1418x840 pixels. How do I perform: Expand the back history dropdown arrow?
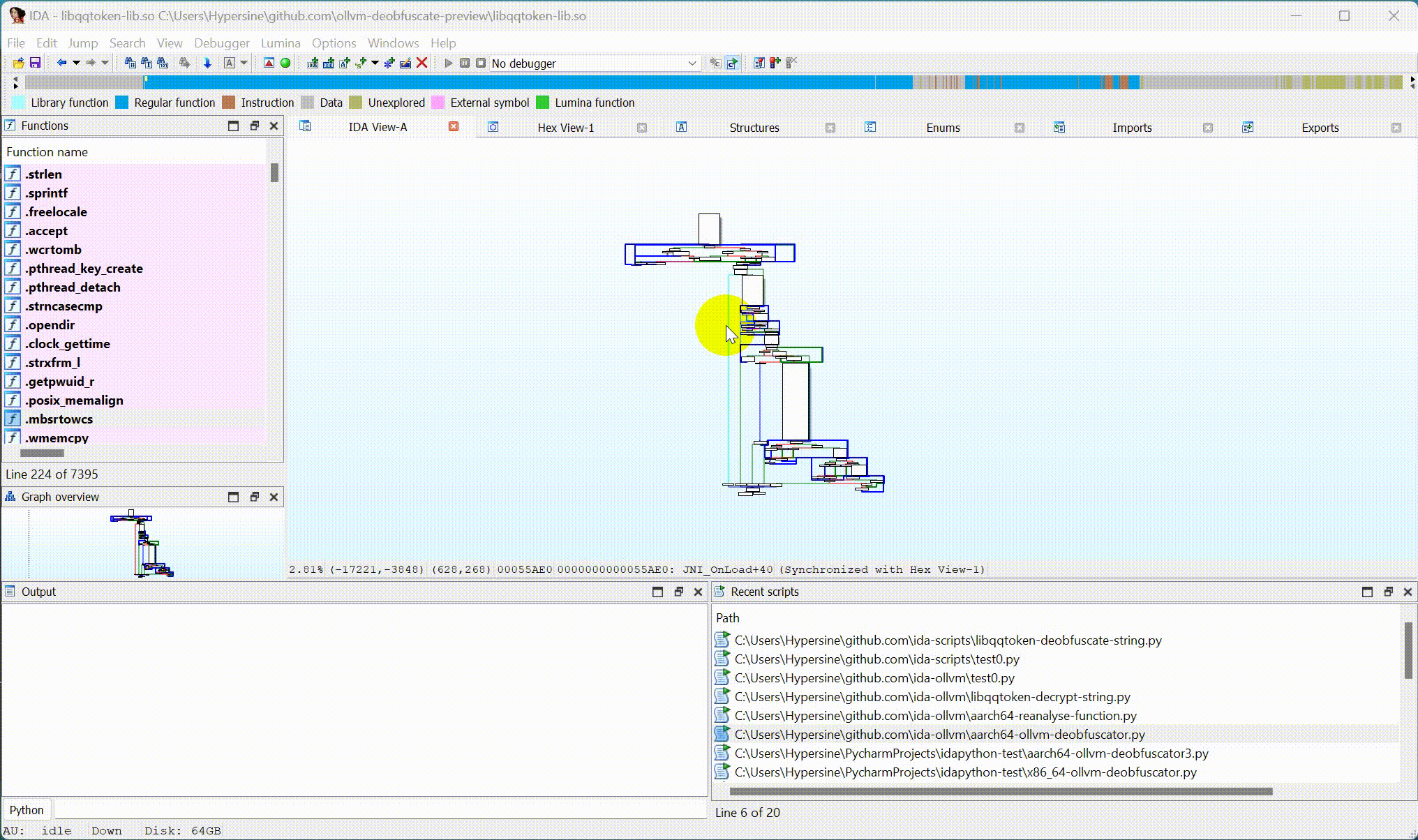(76, 63)
